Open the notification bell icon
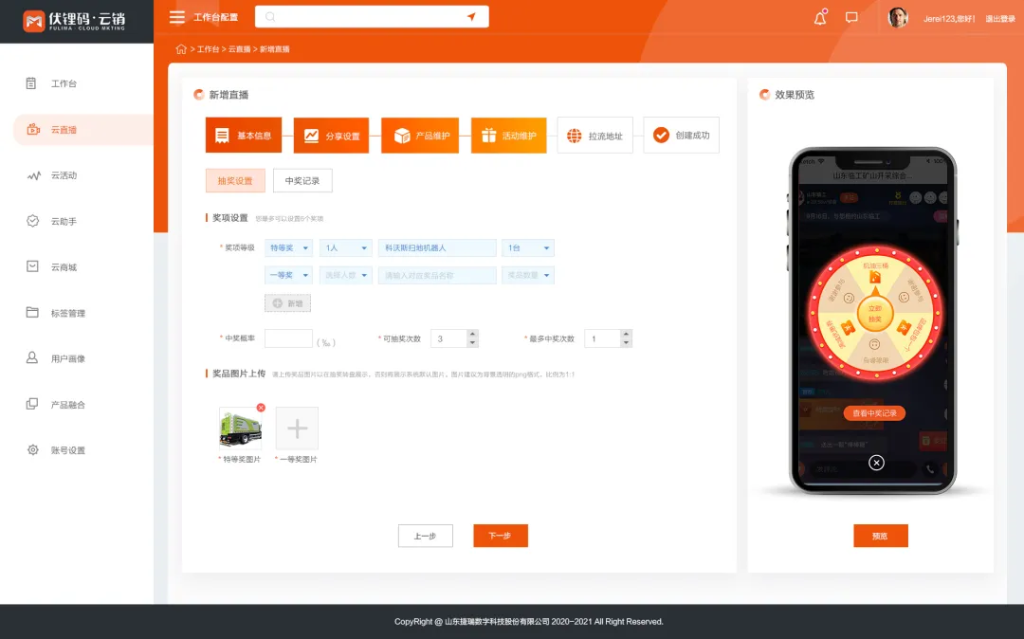Screen dimensions: 1024x639 click(820, 18)
